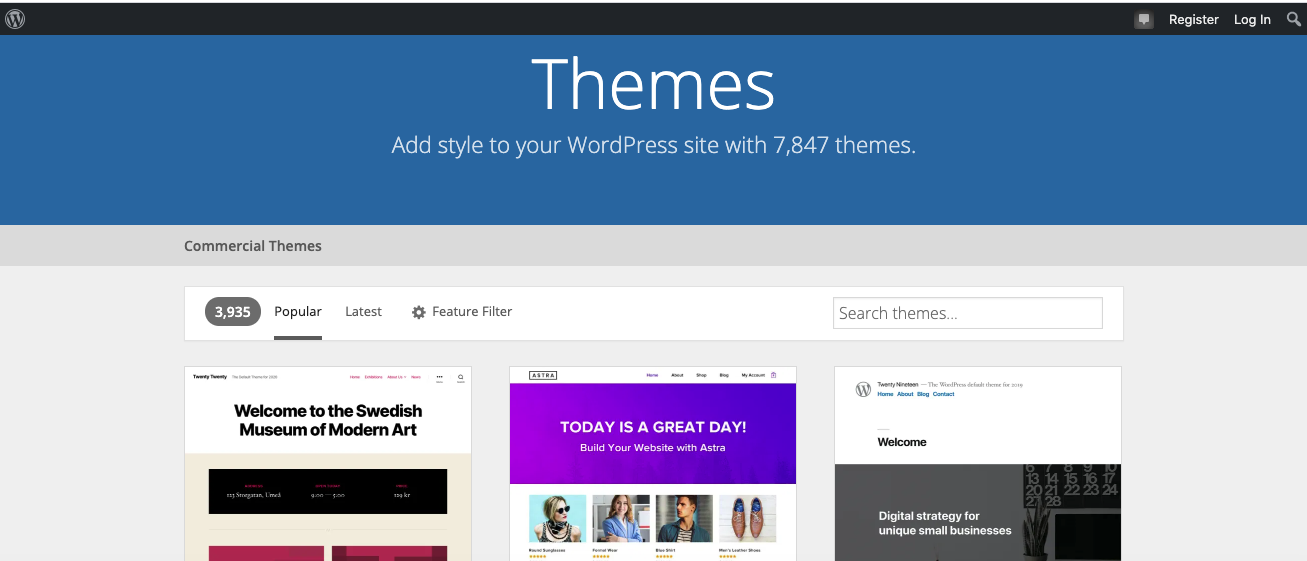Switch to the Popular tab
Image resolution: width=1307 pixels, height=561 pixels.
(x=298, y=312)
